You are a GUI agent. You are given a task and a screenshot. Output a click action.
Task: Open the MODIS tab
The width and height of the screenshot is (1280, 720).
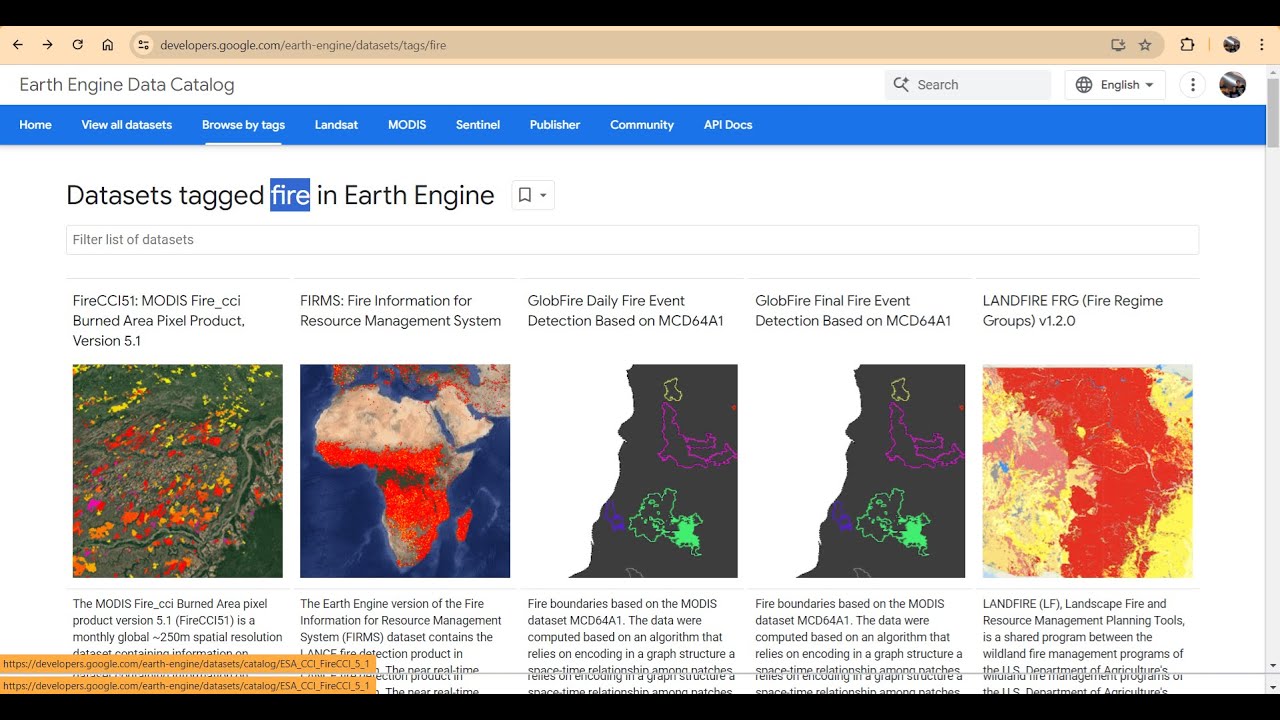pos(407,125)
